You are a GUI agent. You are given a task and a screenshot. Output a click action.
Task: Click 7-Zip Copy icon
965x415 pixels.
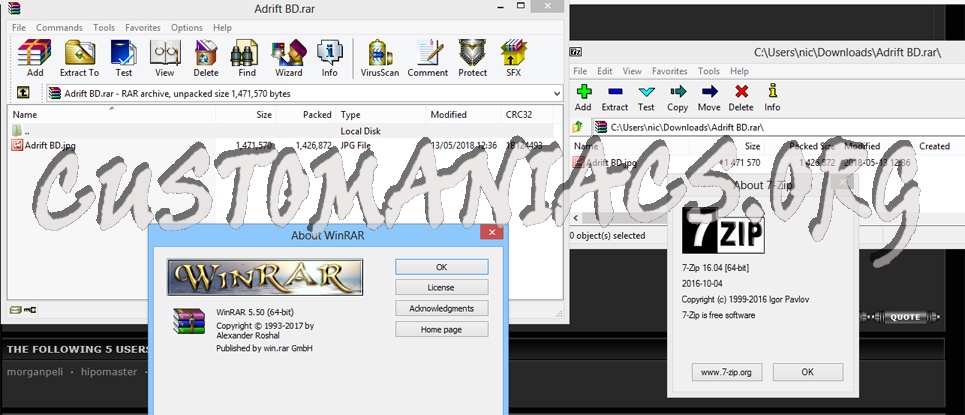pyautogui.click(x=678, y=98)
